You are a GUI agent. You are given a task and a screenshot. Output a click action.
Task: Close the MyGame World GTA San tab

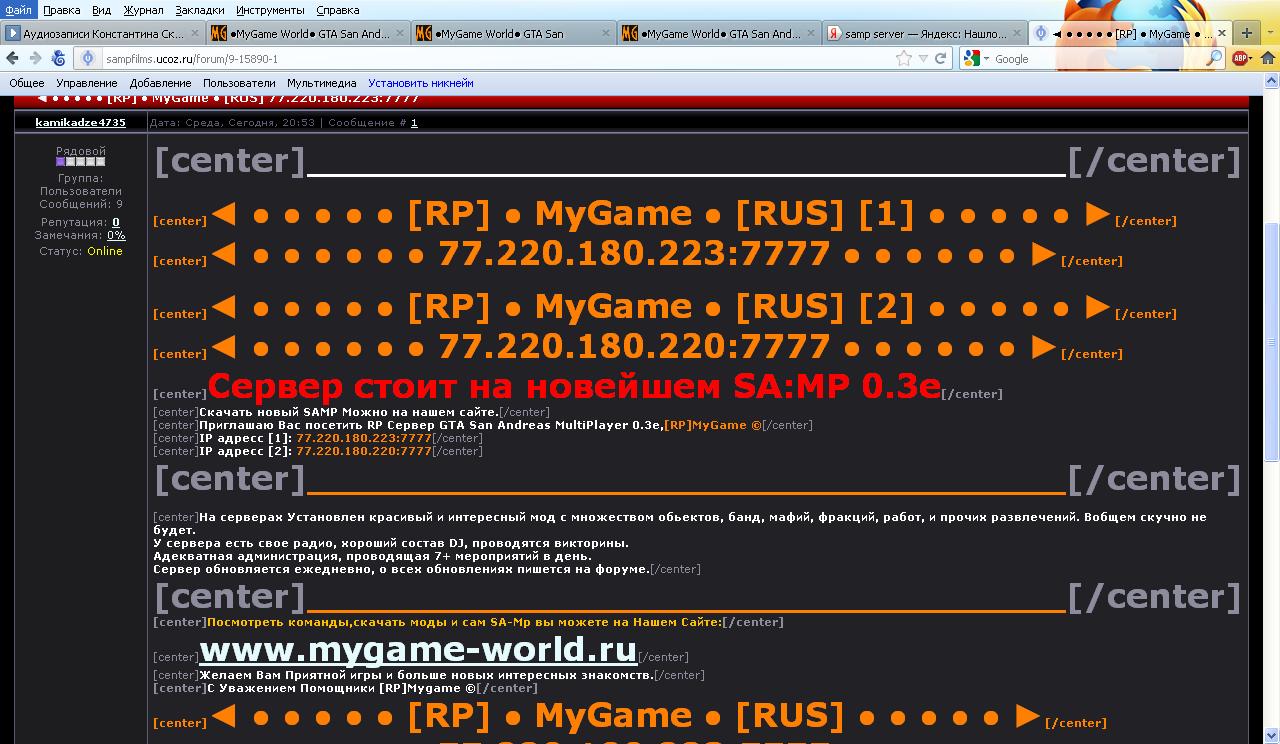click(x=604, y=33)
